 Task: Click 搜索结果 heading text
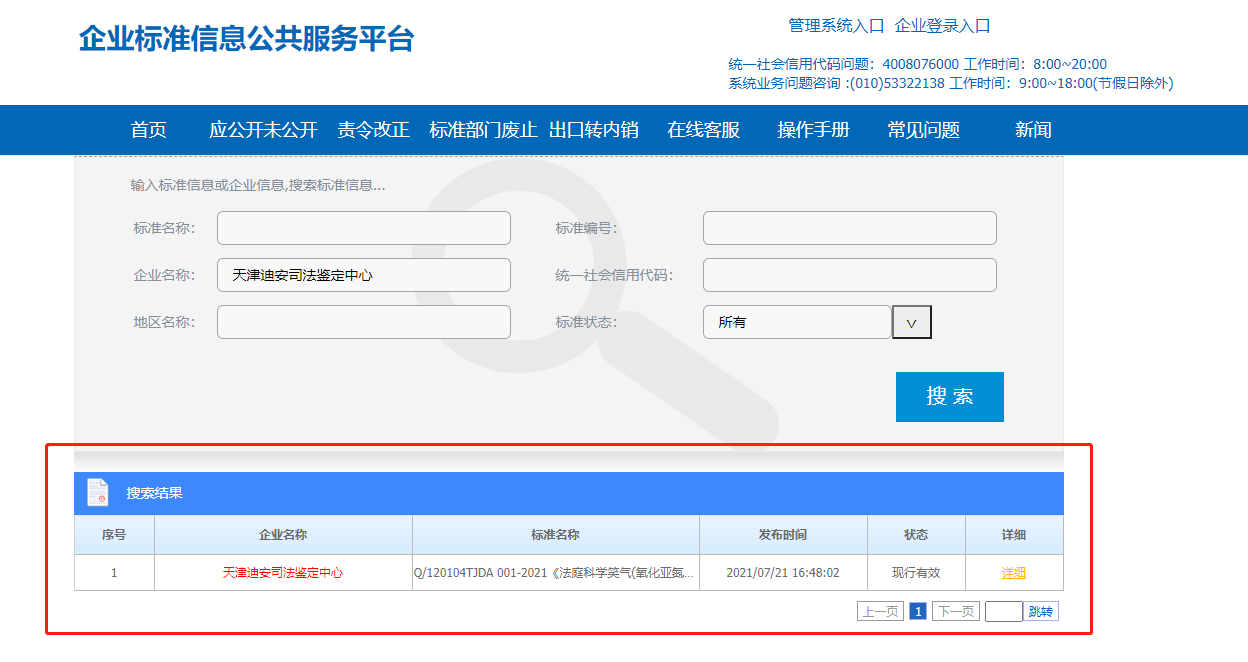(x=154, y=493)
